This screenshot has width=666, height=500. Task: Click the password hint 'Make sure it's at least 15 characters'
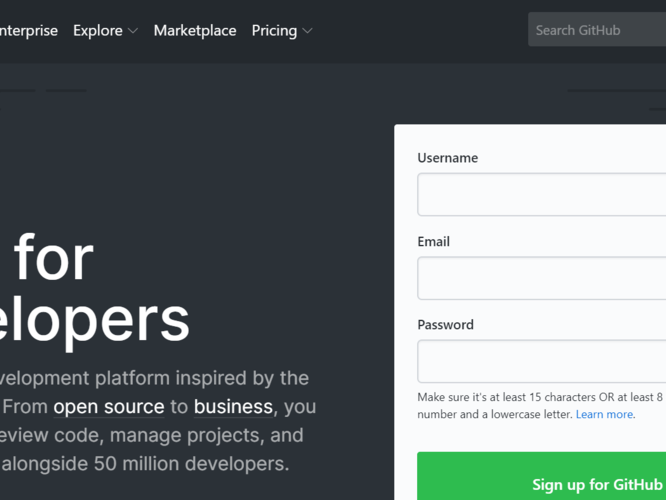[x=507, y=397]
